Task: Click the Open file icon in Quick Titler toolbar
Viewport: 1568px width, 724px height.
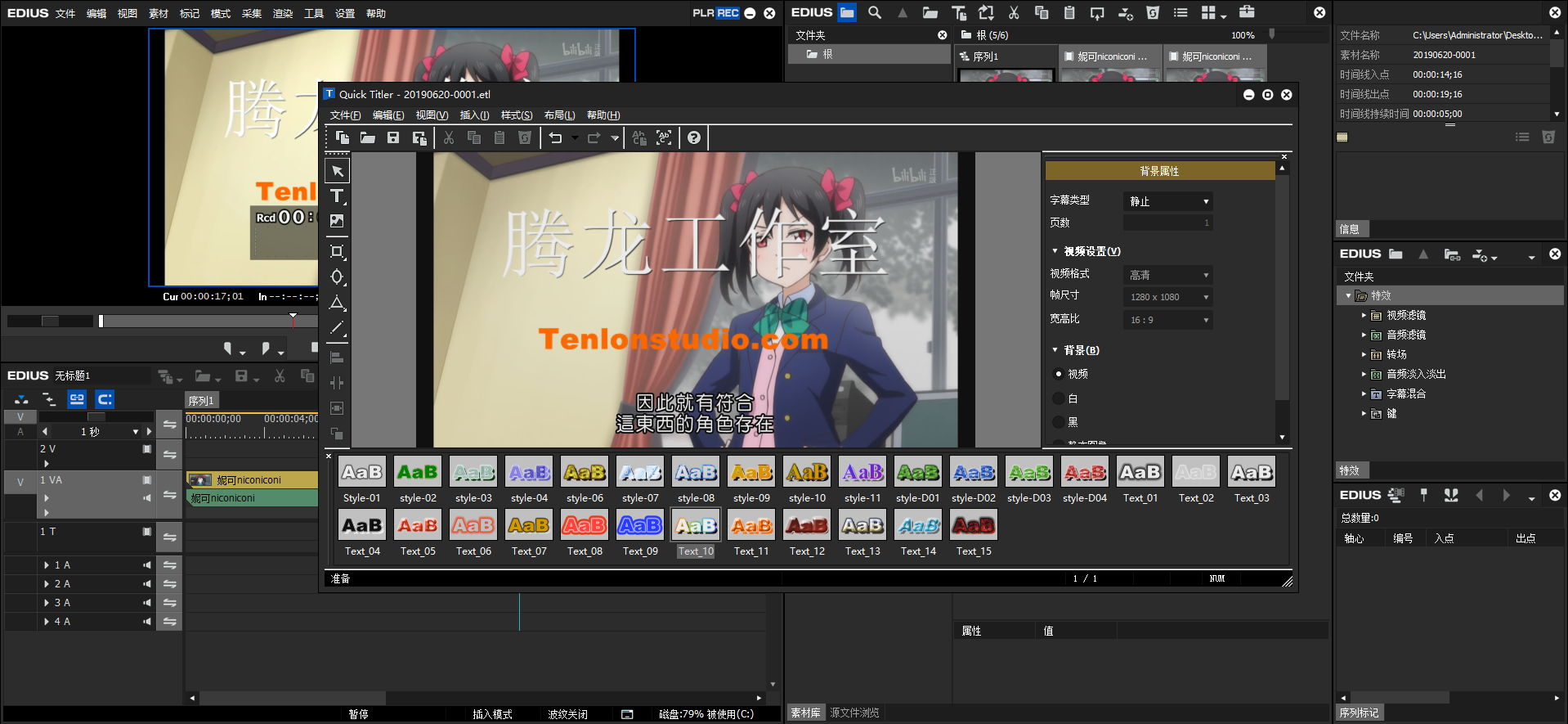Action: tap(368, 137)
